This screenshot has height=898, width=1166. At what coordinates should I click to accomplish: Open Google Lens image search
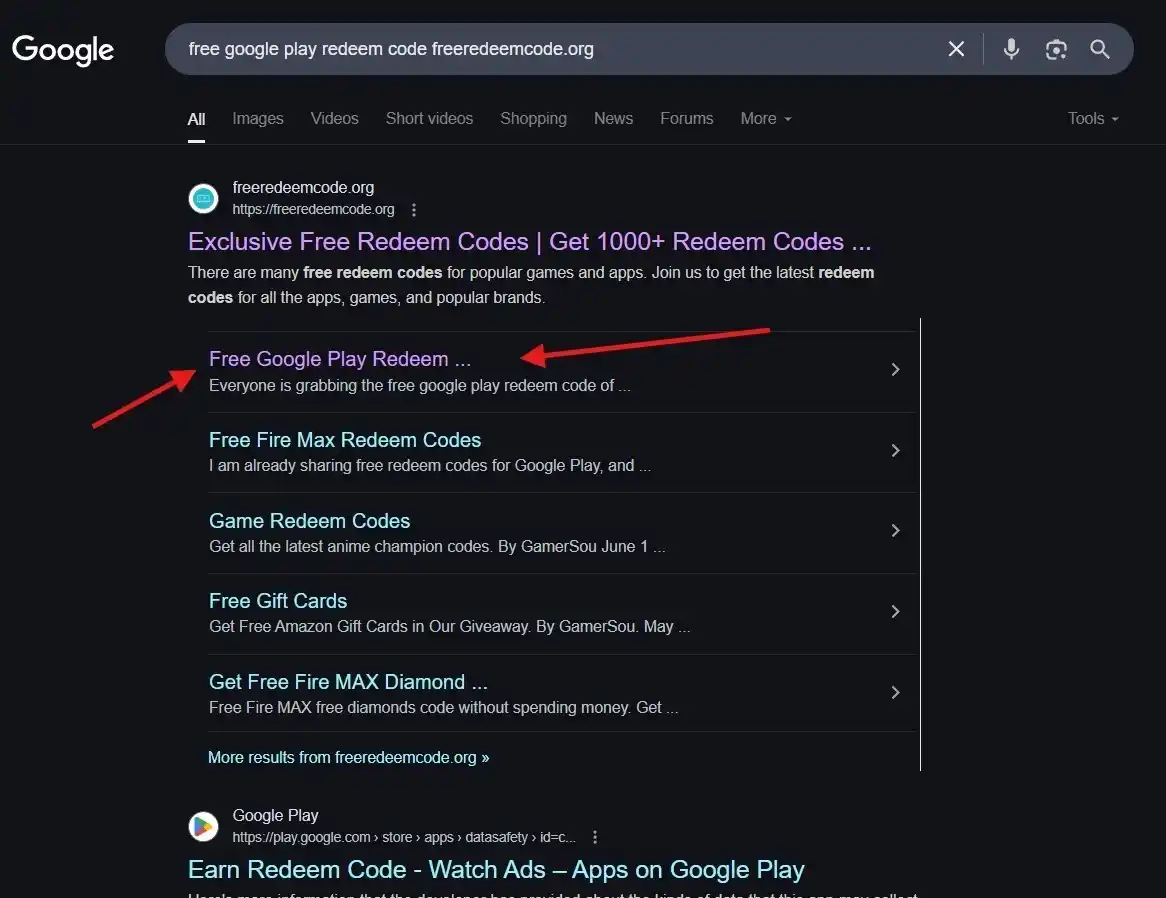1056,49
